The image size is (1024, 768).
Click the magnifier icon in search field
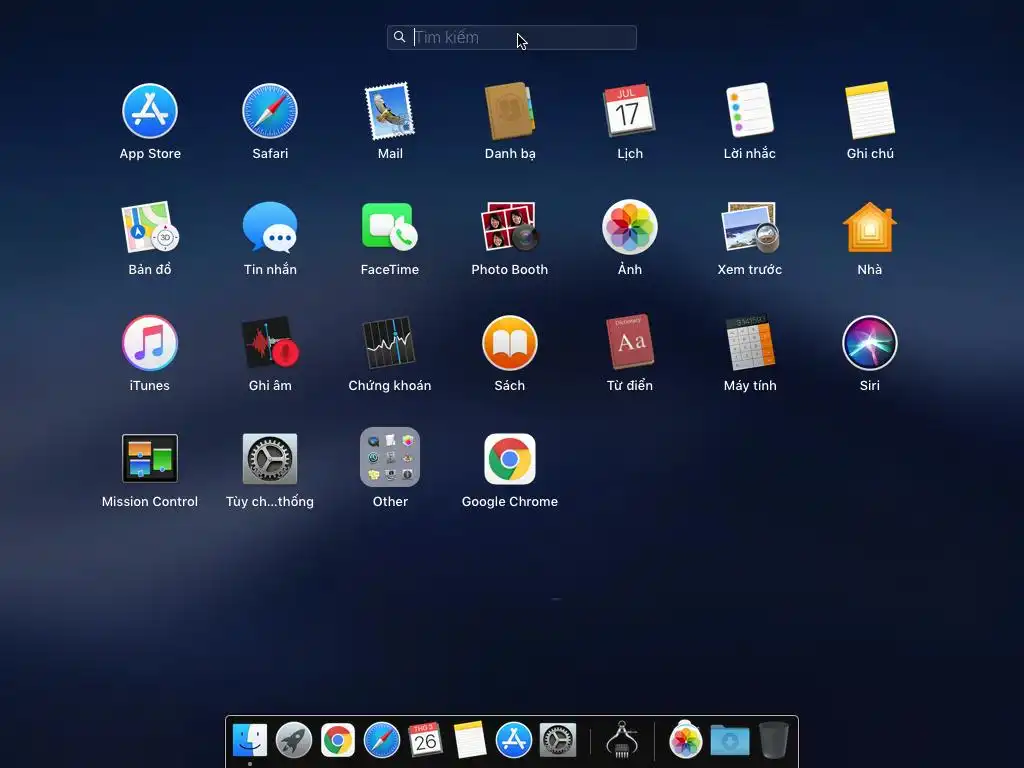pos(400,37)
